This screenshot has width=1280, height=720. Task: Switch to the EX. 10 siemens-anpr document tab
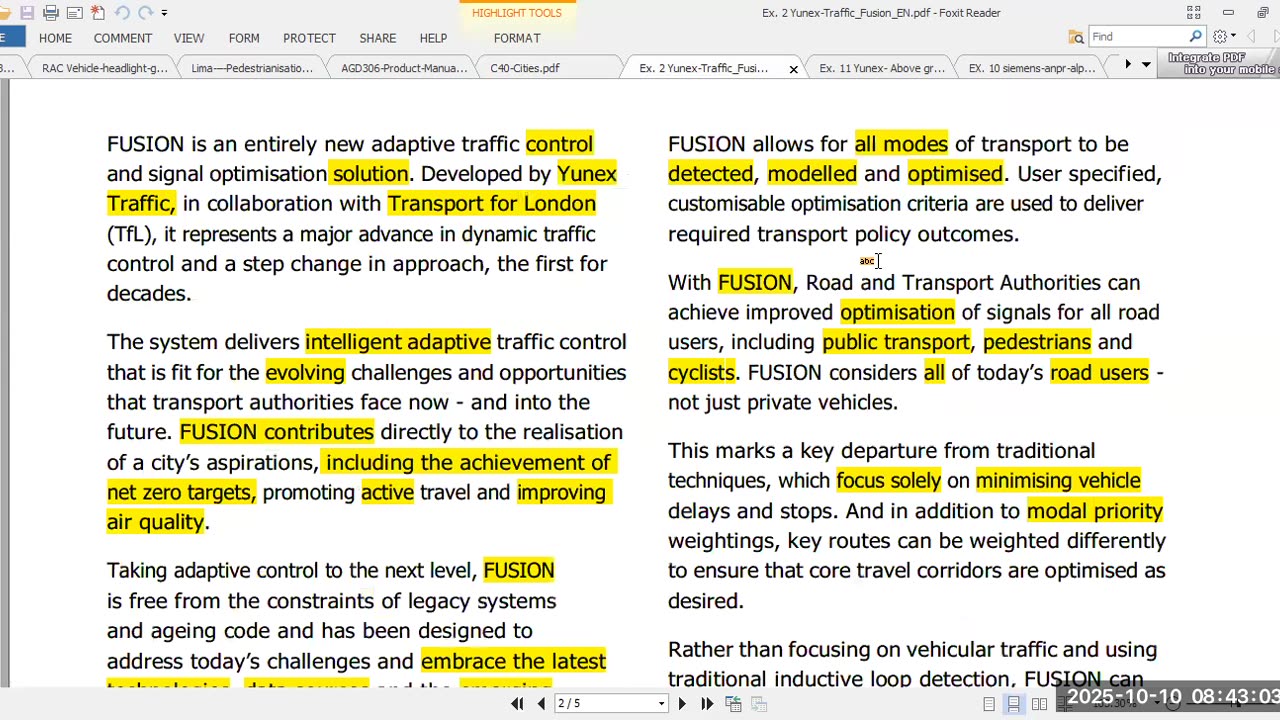[x=1032, y=68]
